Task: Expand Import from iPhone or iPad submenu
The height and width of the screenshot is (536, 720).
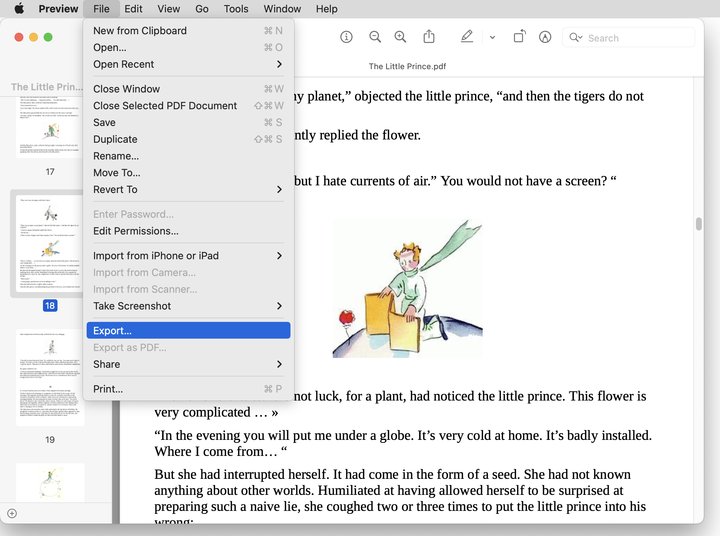Action: click(279, 255)
